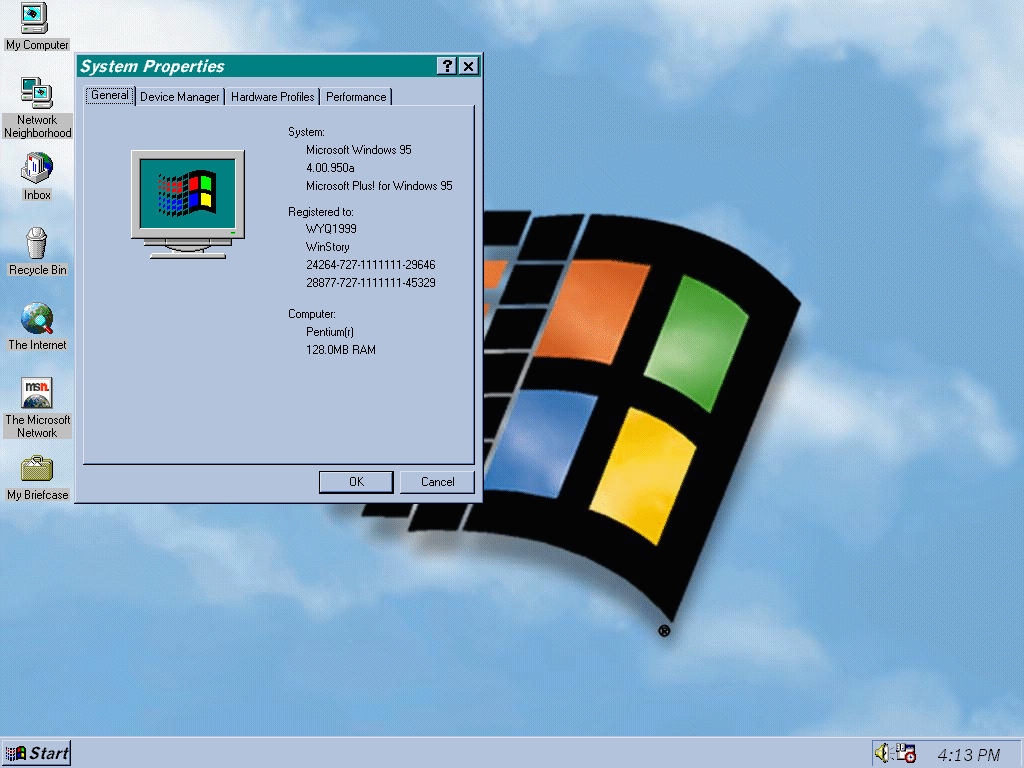Image resolution: width=1024 pixels, height=768 pixels.
Task: Click the 'Pentium(r)' processor text
Action: tap(330, 332)
